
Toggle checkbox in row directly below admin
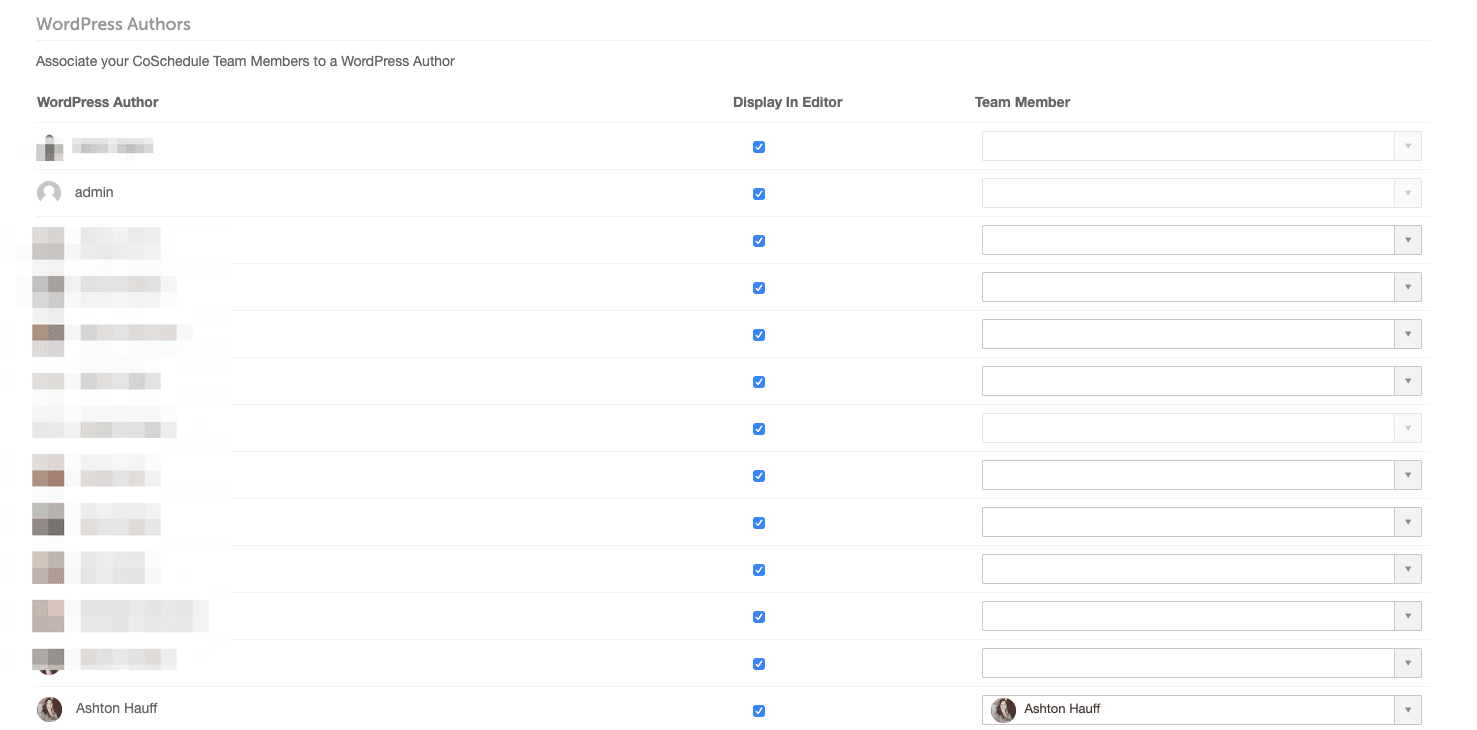[759, 241]
